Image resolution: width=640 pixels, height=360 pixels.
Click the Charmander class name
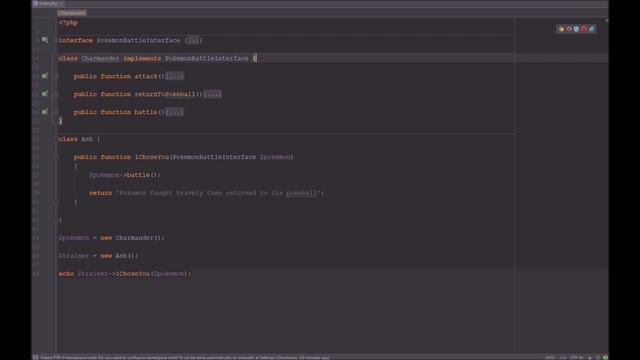tap(100, 58)
